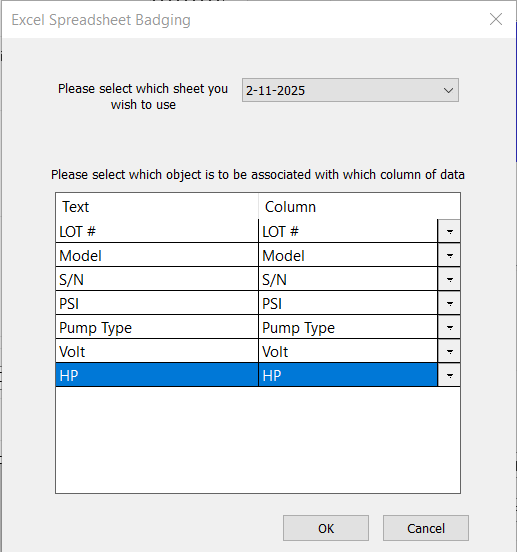Expand the HP column dropdown arrow

[449, 375]
